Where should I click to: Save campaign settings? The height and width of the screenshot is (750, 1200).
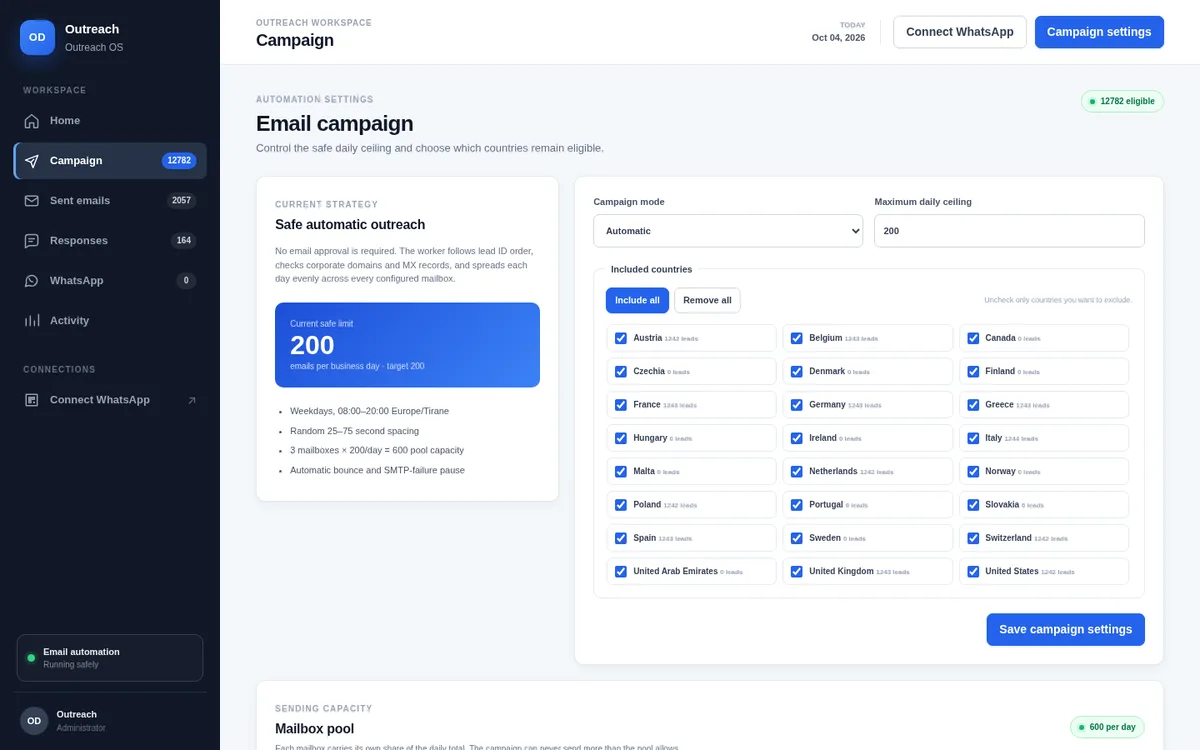pos(1065,629)
